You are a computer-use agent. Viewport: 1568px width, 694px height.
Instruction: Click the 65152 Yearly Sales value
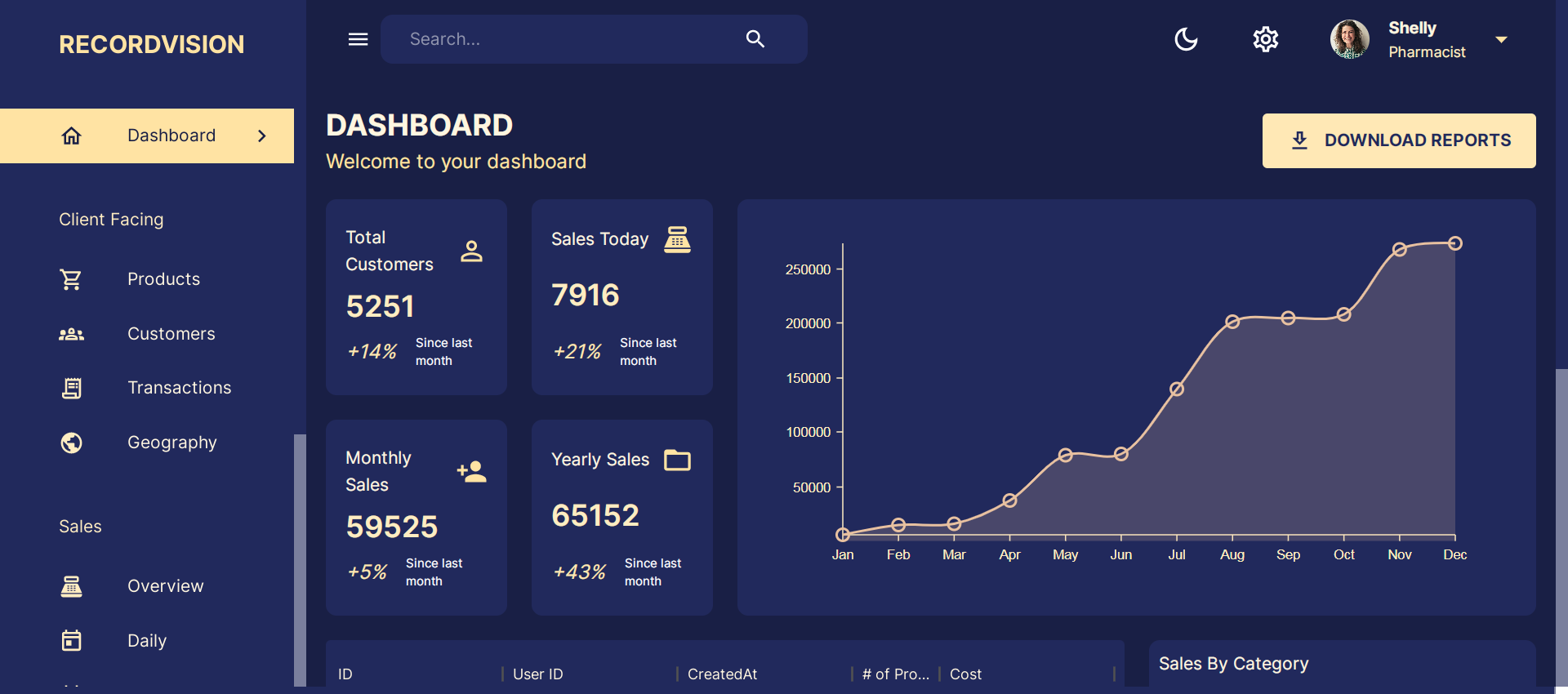(595, 515)
